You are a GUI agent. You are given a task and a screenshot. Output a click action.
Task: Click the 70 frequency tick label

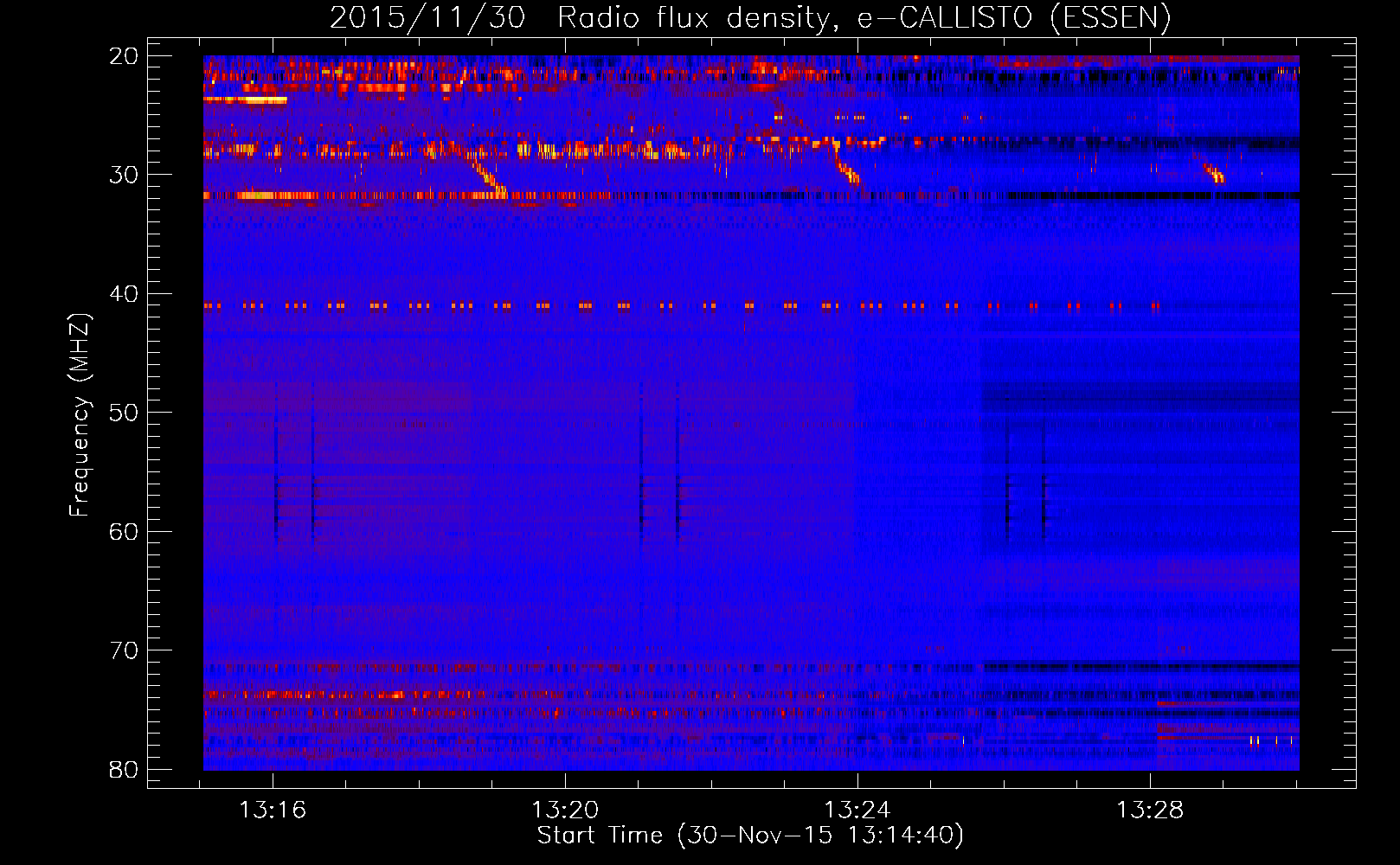[124, 650]
